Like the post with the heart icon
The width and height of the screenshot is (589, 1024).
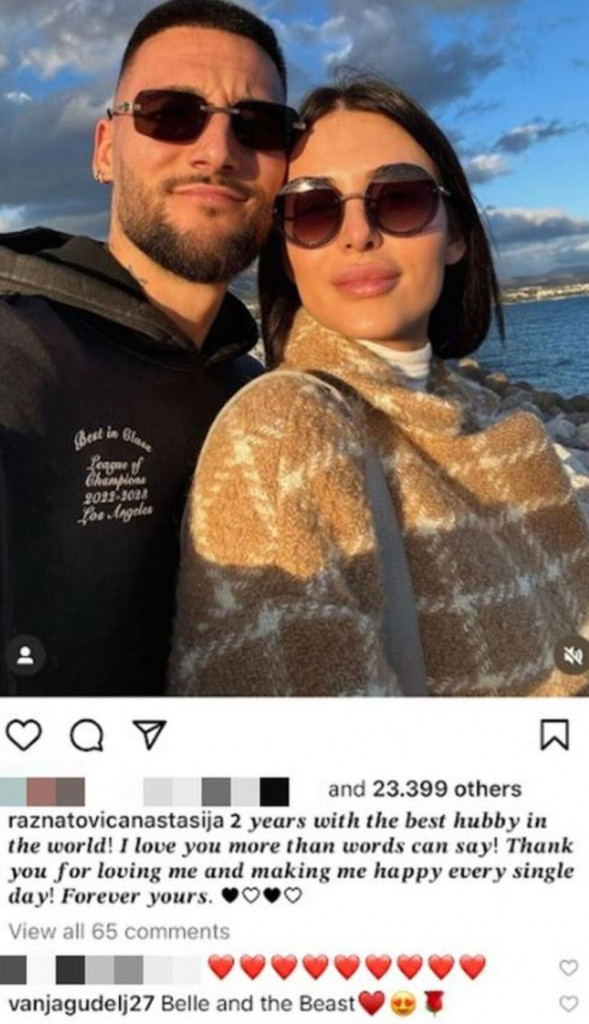[24, 735]
